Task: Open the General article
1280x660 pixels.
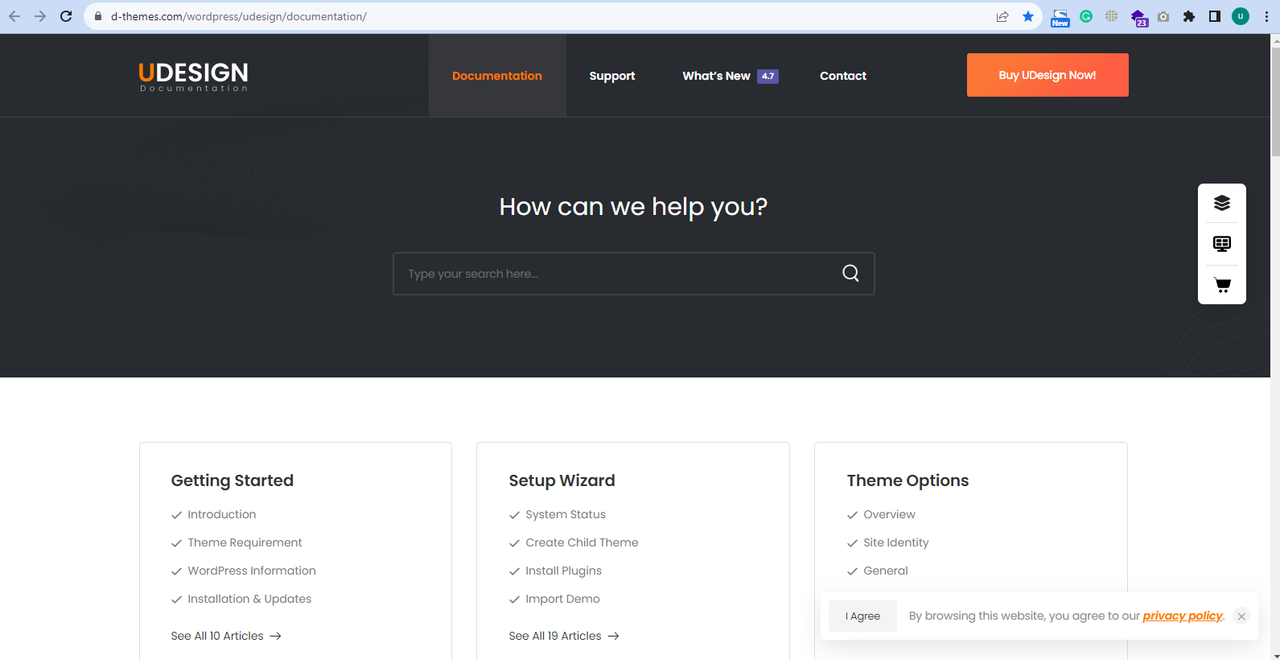Action: [886, 571]
